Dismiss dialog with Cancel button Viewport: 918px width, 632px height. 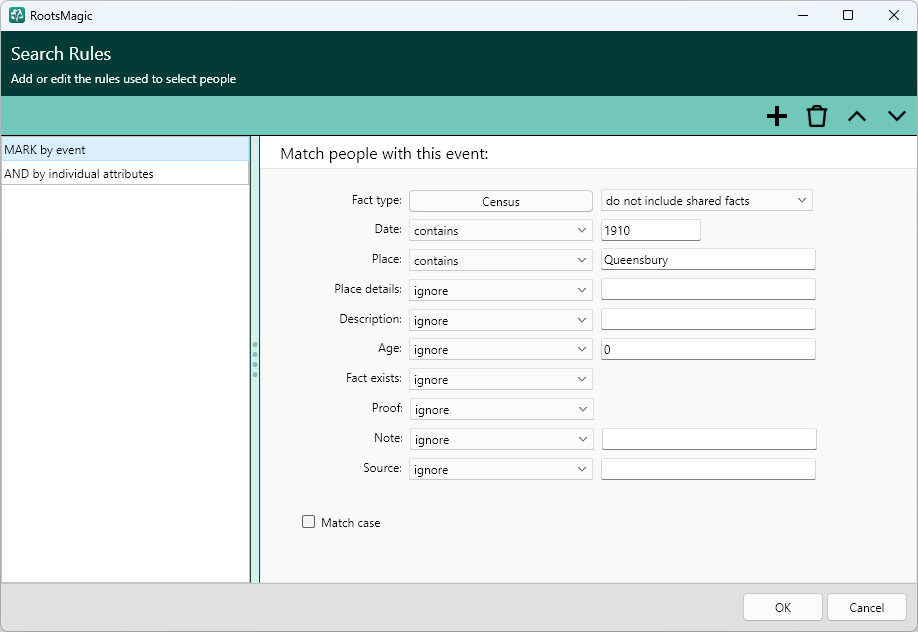tap(866, 607)
